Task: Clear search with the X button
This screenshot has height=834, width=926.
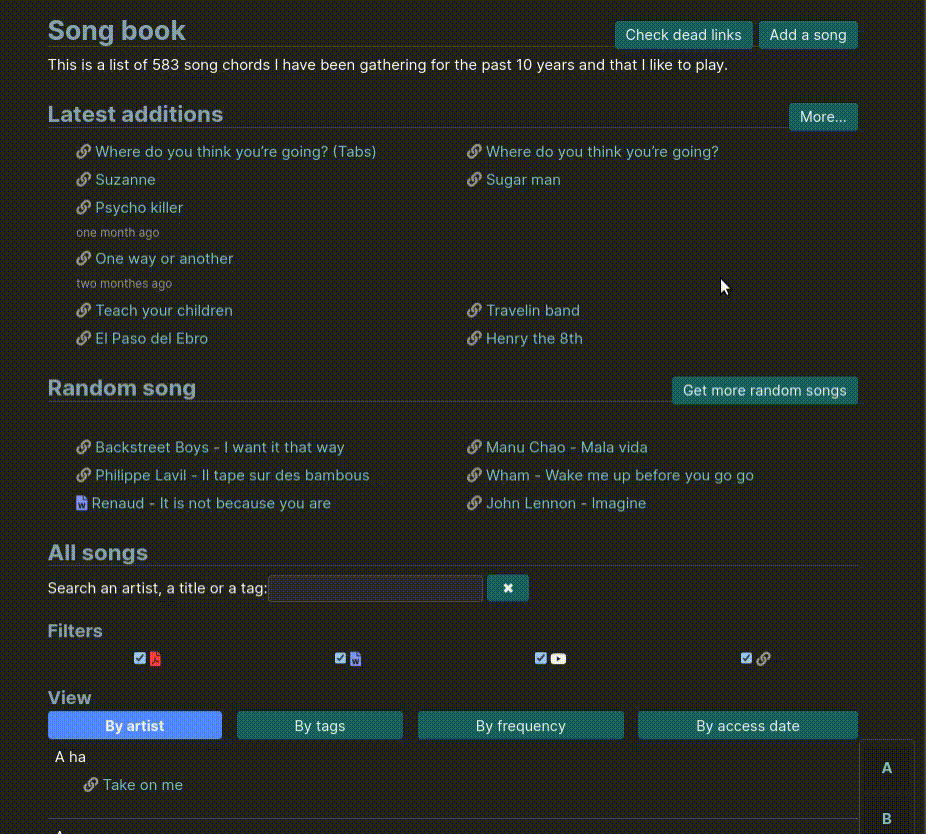Action: [508, 588]
